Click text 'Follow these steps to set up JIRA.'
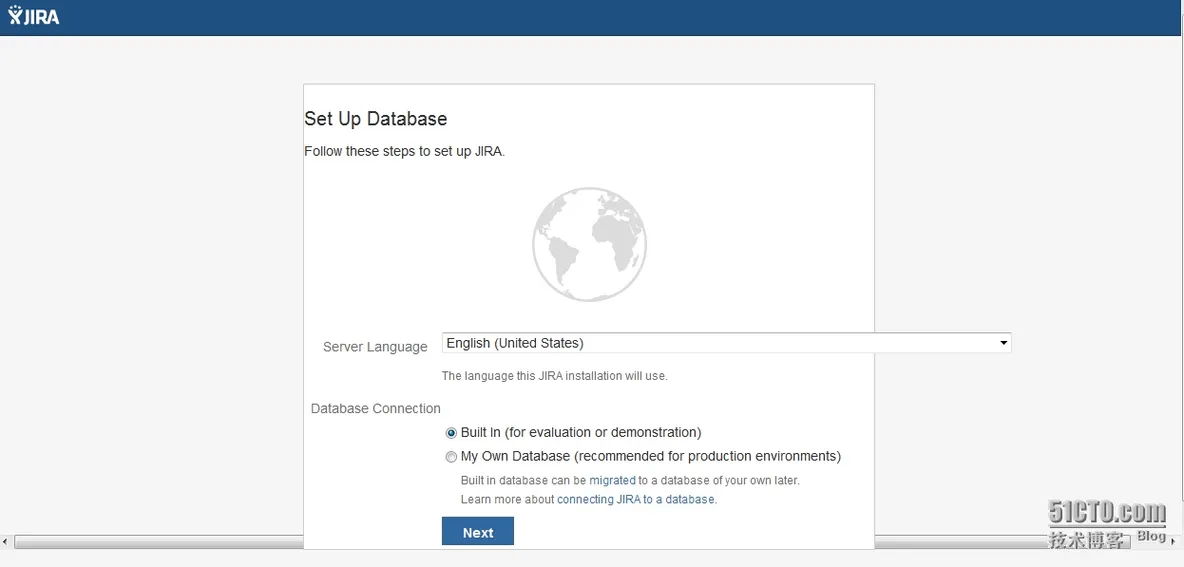Viewport: 1184px width, 567px height. coord(405,151)
